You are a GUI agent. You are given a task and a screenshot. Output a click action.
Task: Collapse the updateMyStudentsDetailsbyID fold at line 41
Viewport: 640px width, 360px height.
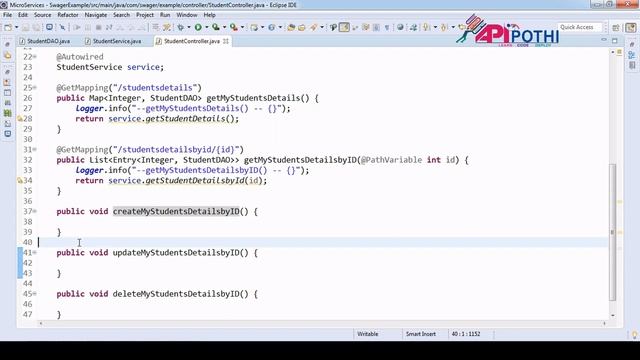pos(35,253)
